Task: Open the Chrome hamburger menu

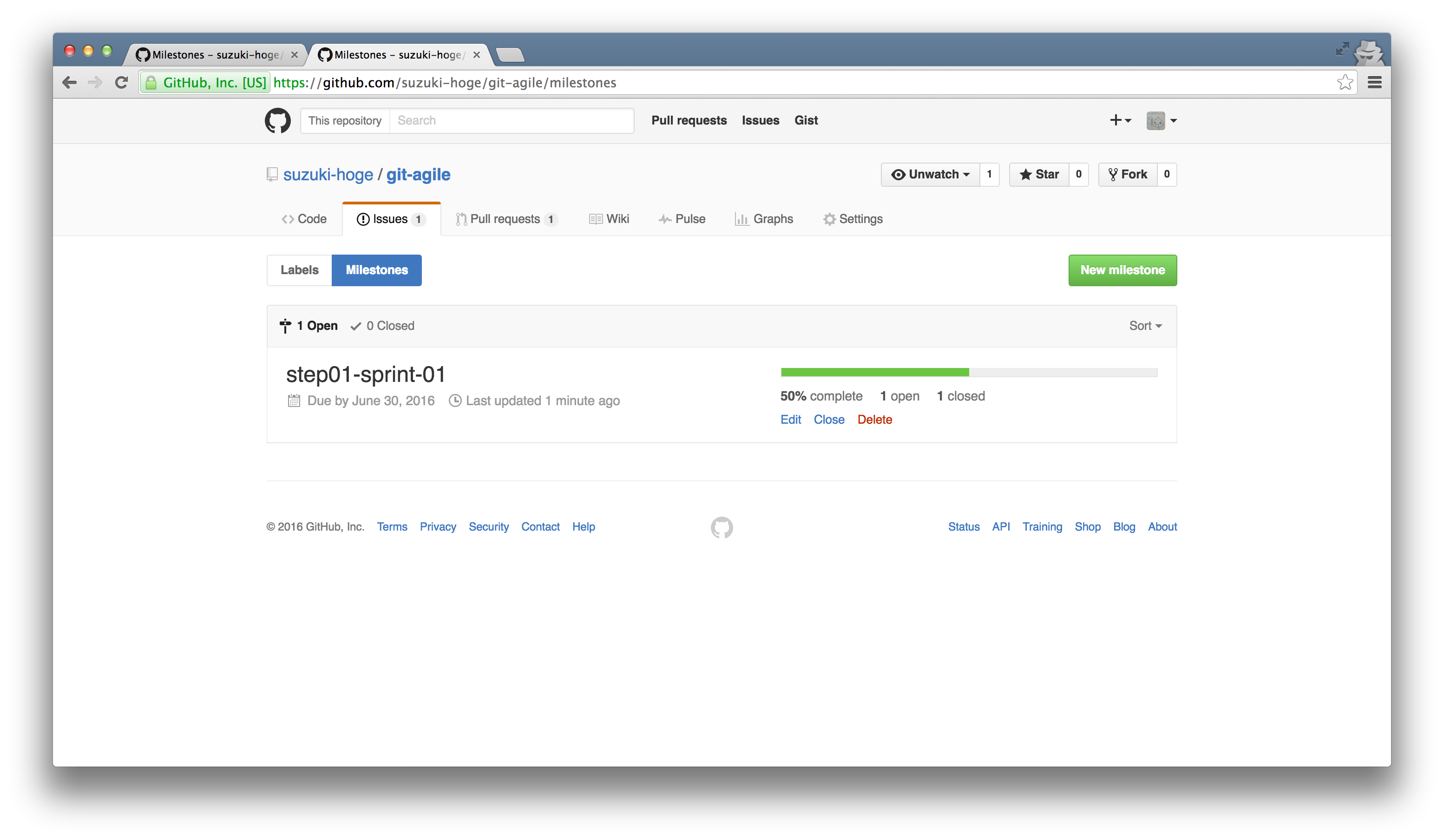Action: pos(1374,83)
